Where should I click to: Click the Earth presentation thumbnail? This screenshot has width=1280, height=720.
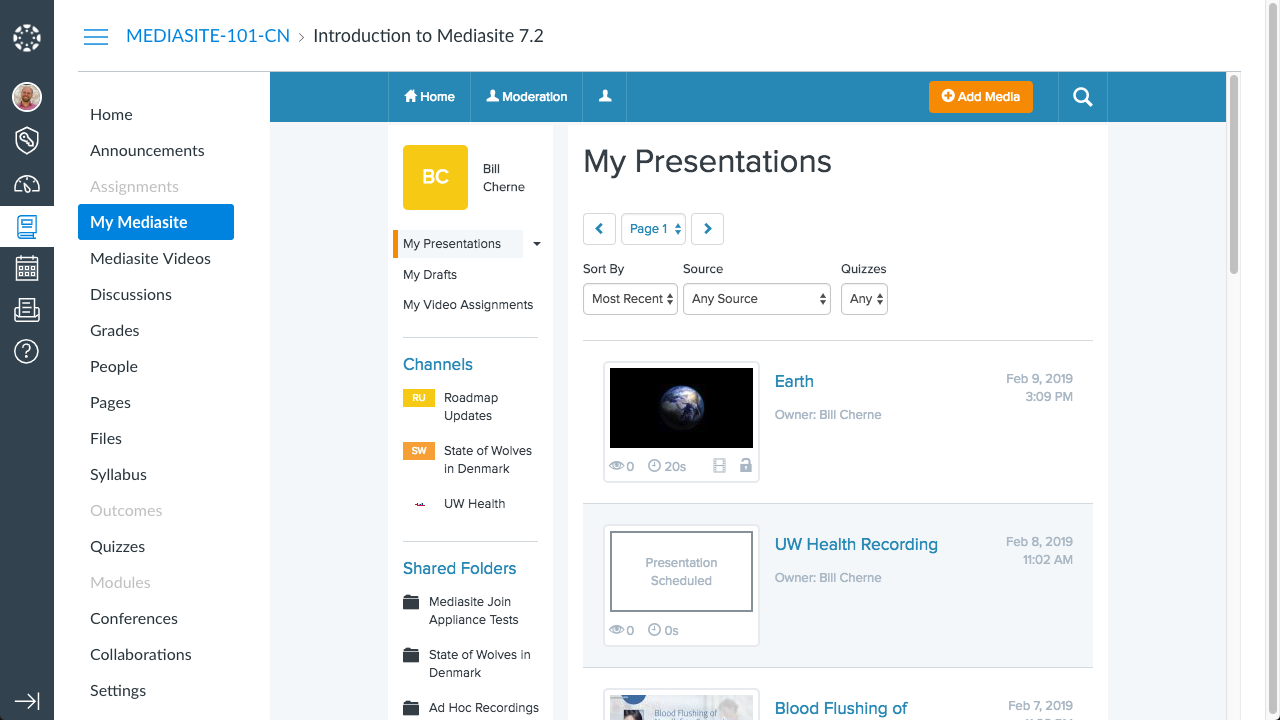pos(681,408)
